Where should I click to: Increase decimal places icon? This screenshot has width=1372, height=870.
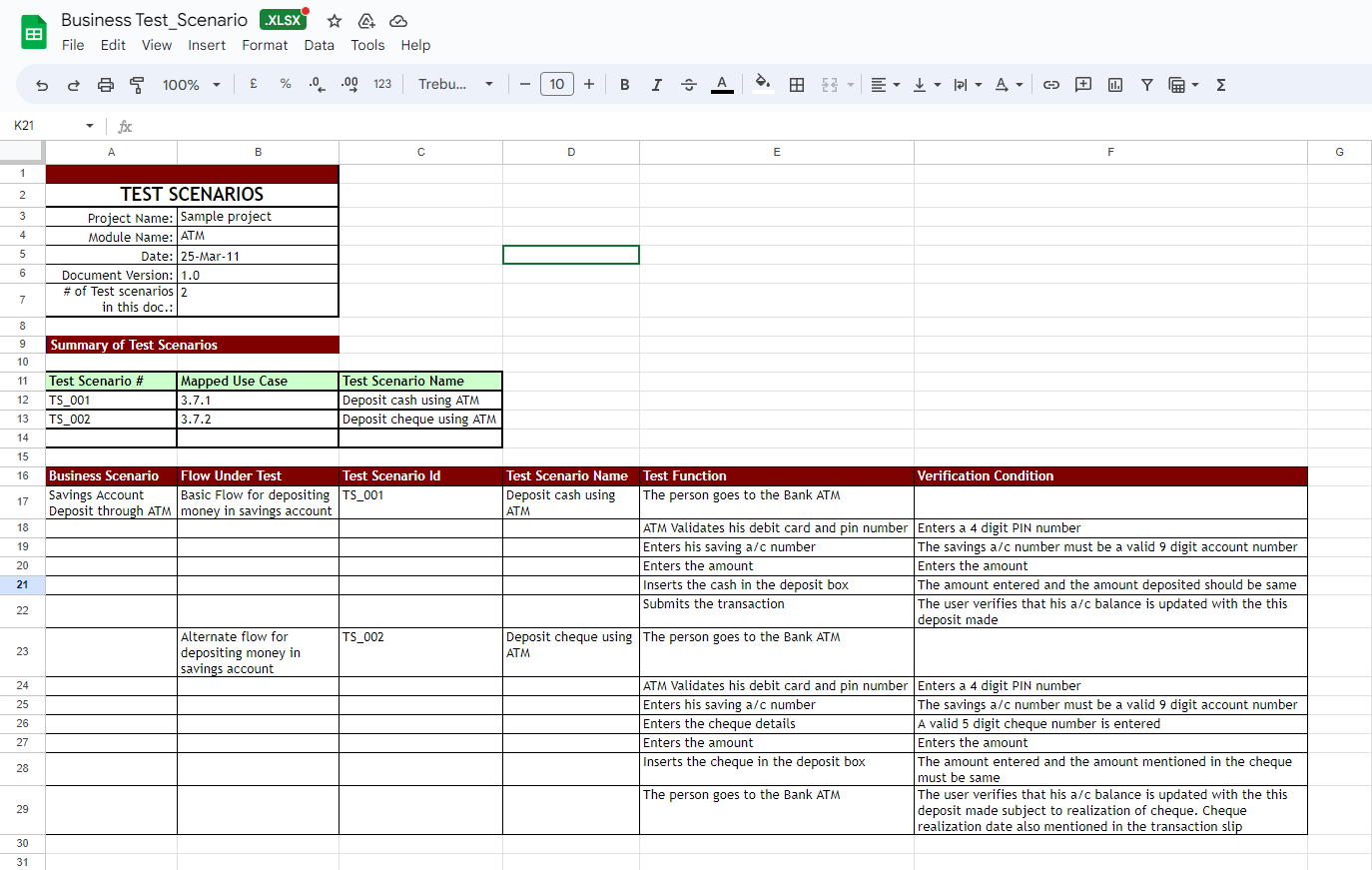[349, 85]
